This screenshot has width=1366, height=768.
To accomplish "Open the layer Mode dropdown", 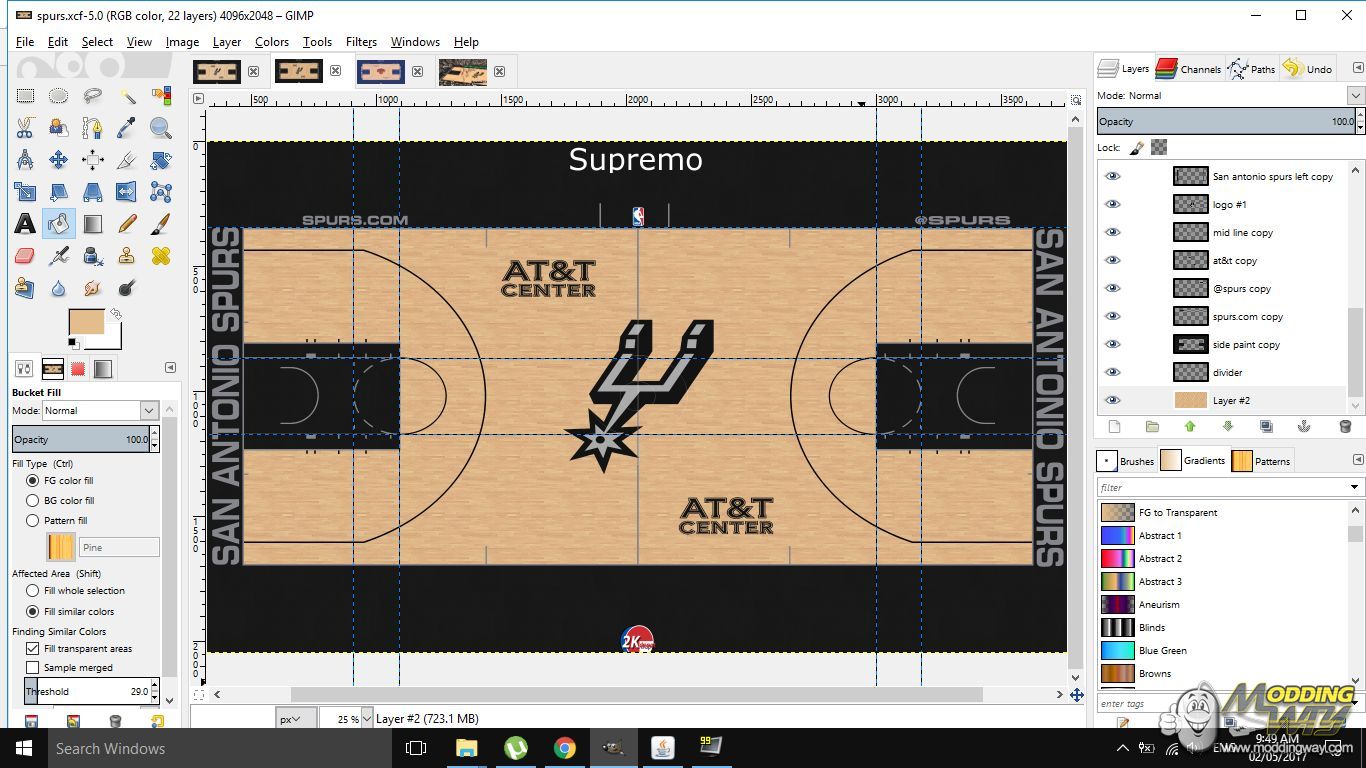I will [x=1355, y=96].
